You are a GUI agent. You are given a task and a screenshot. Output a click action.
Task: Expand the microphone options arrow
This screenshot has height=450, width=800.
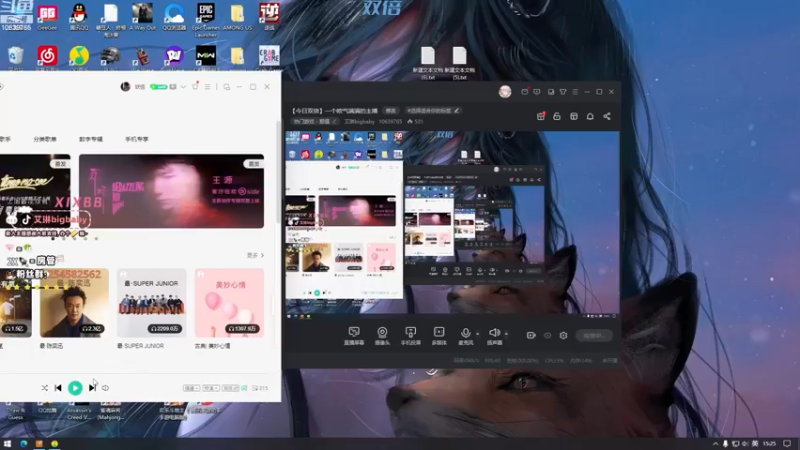[478, 334]
